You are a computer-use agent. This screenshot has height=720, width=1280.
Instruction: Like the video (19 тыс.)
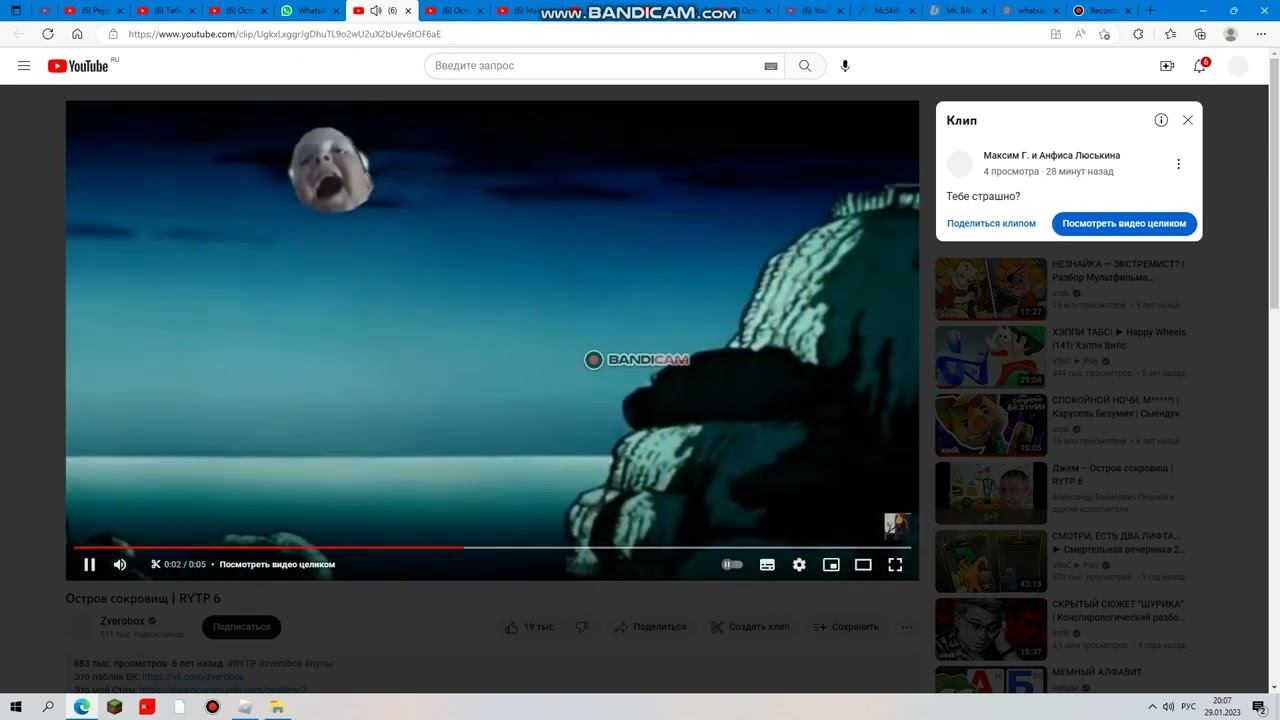[530, 627]
